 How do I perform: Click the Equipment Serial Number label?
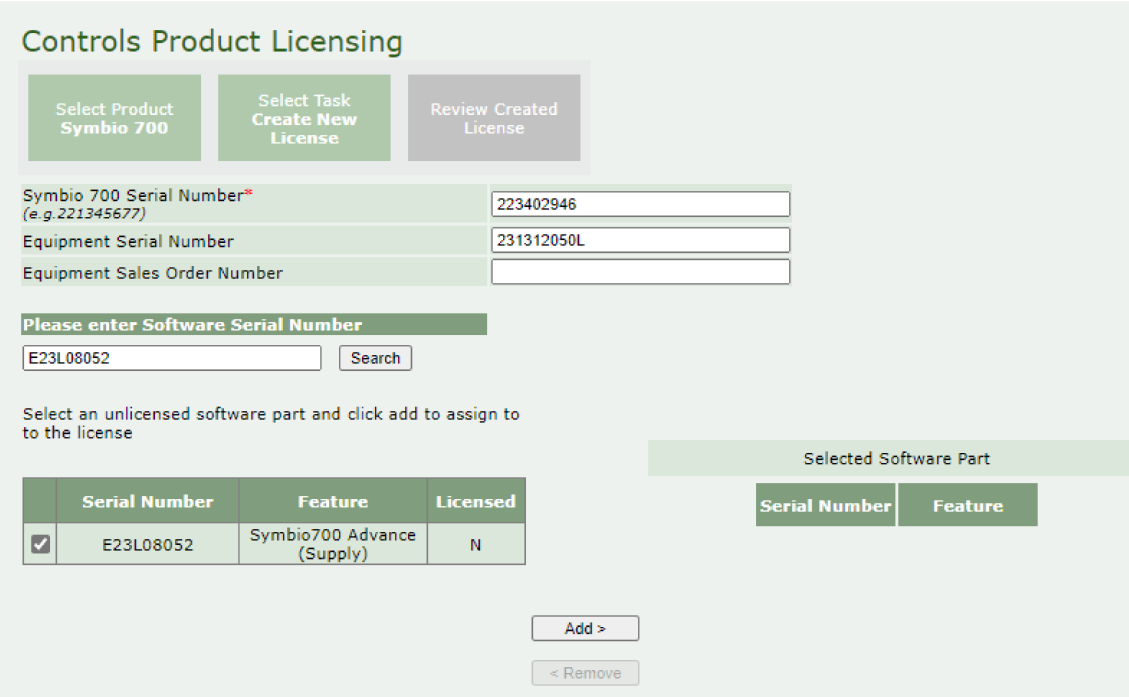pyautogui.click(x=128, y=241)
